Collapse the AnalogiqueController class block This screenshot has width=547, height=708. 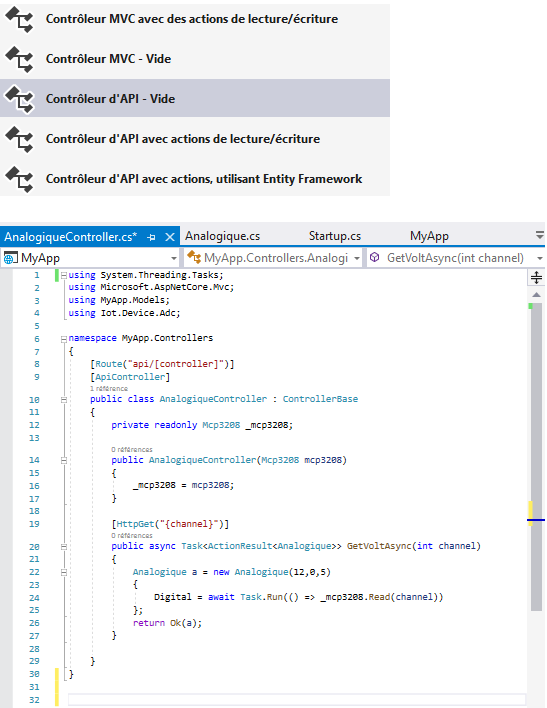click(x=64, y=400)
